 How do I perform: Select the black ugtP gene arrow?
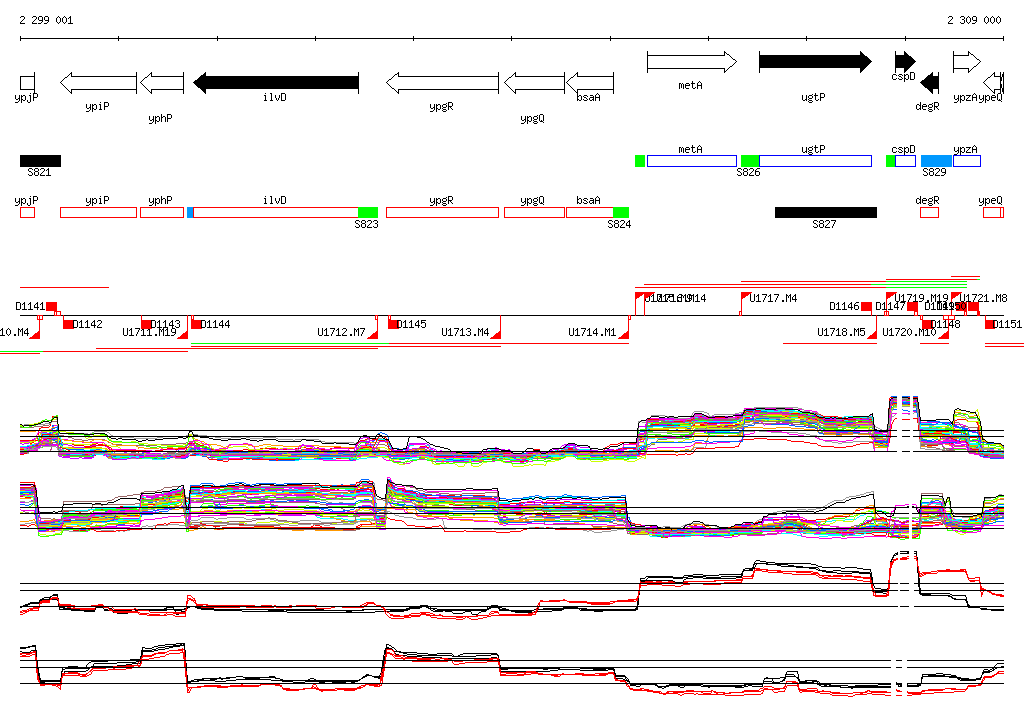815,62
